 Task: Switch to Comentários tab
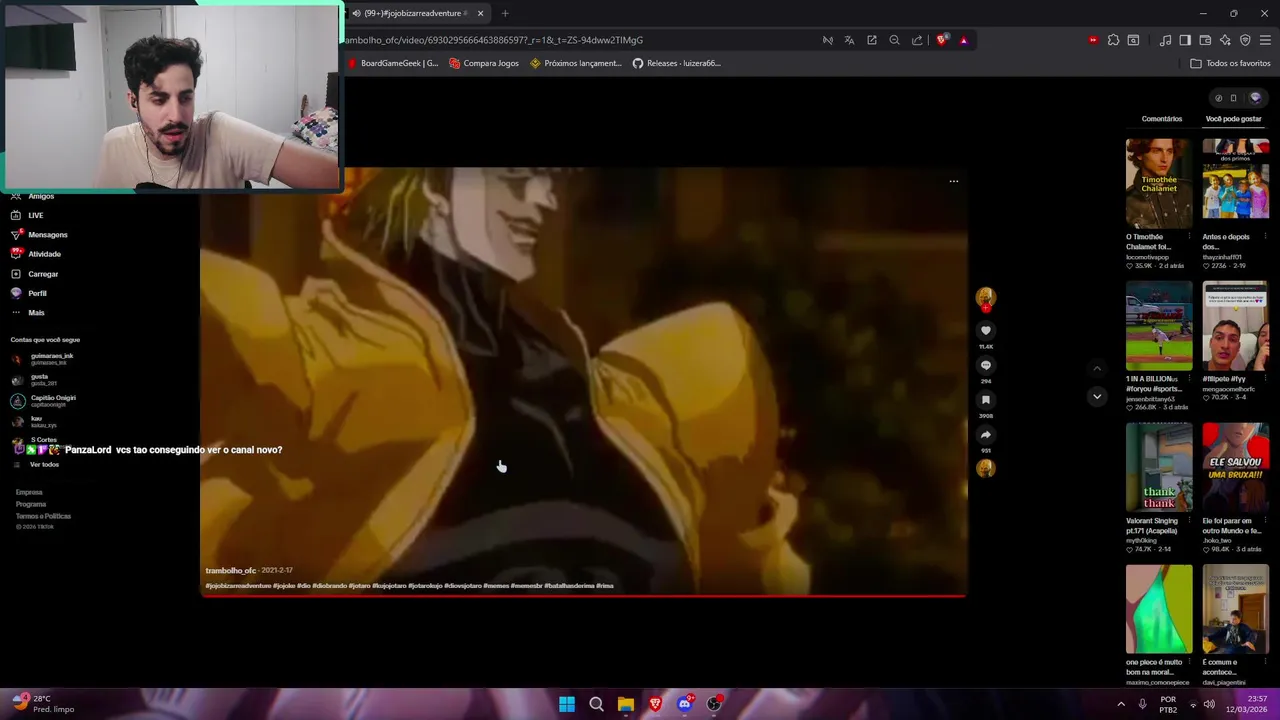coord(1162,119)
